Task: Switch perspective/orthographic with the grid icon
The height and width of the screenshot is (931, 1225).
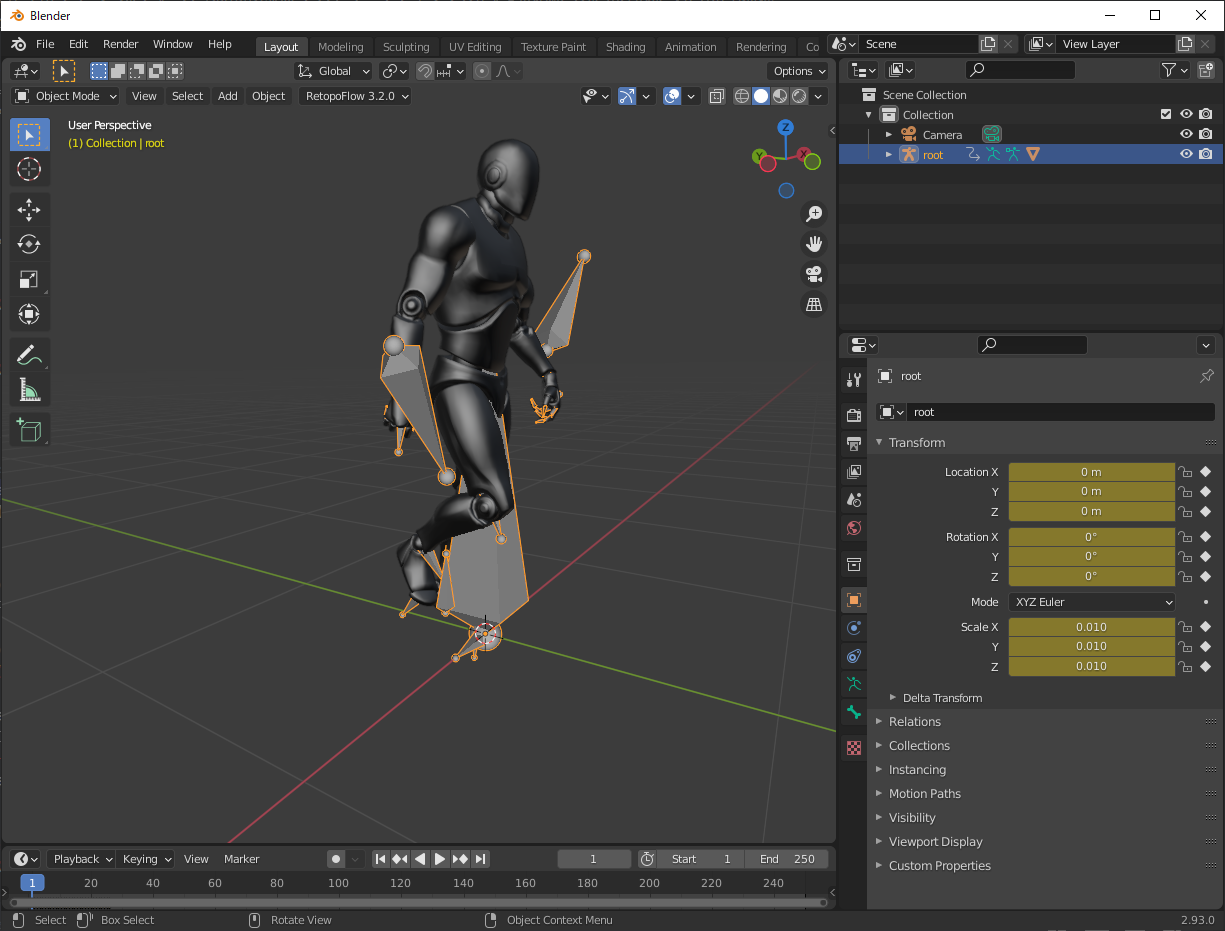Action: tap(814, 304)
